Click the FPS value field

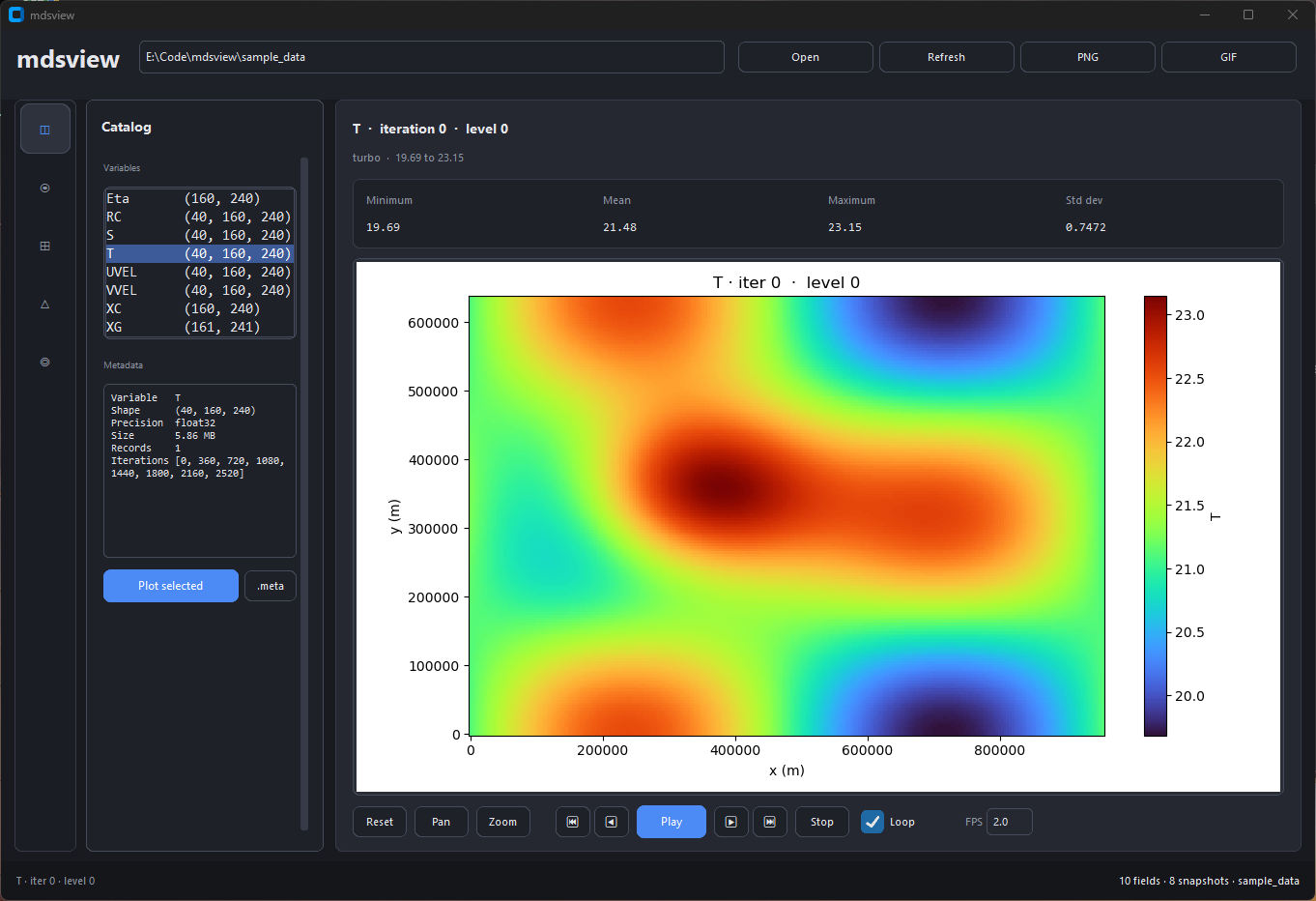tap(1010, 822)
